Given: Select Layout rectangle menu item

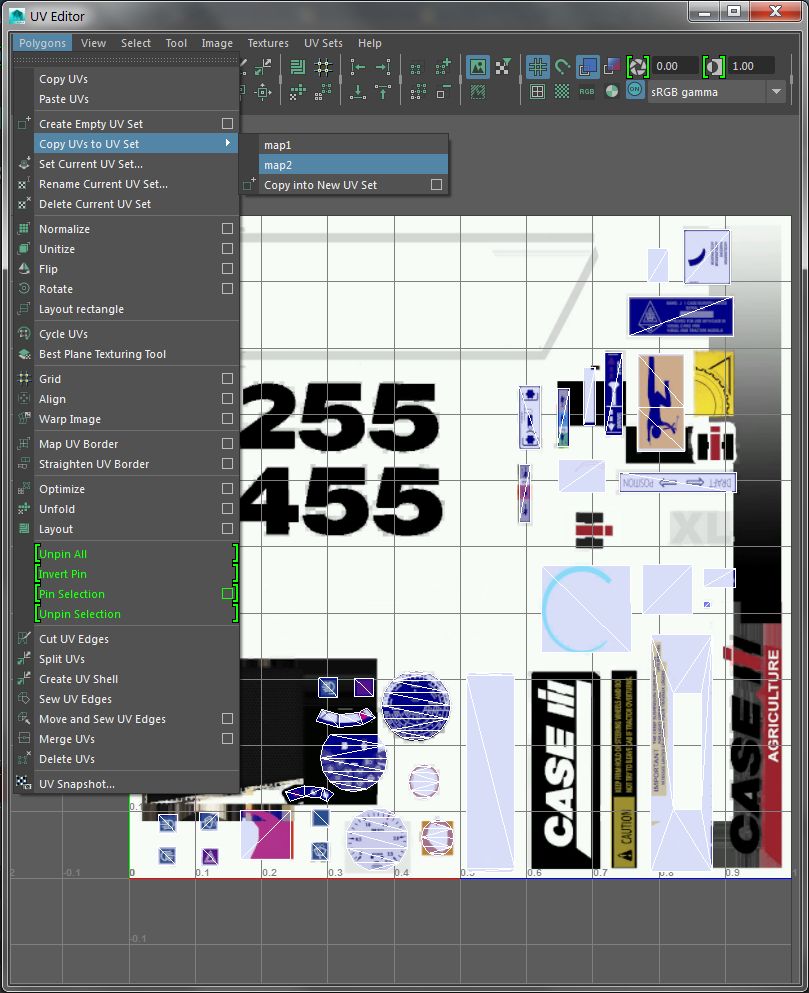Looking at the screenshot, I should click(x=81, y=309).
